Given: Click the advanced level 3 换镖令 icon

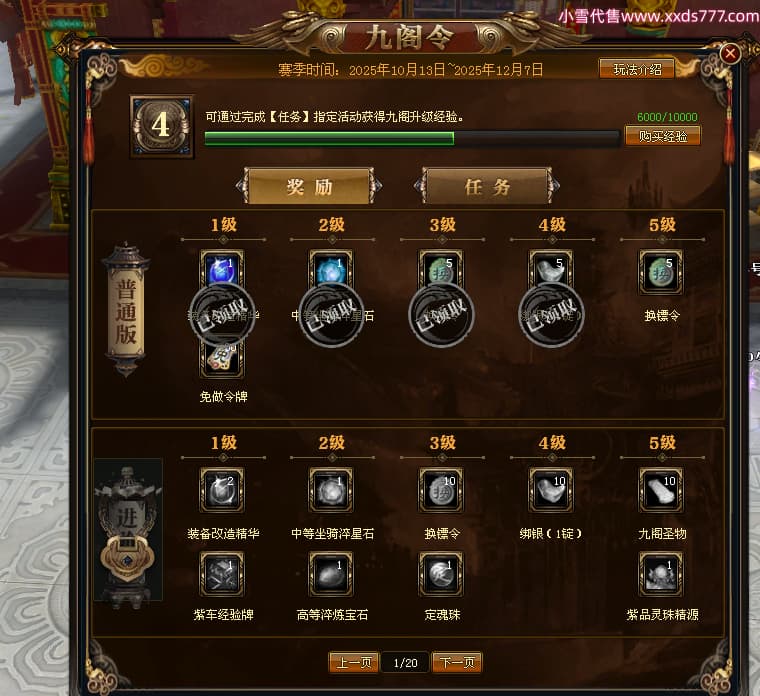Looking at the screenshot, I should click(441, 490).
